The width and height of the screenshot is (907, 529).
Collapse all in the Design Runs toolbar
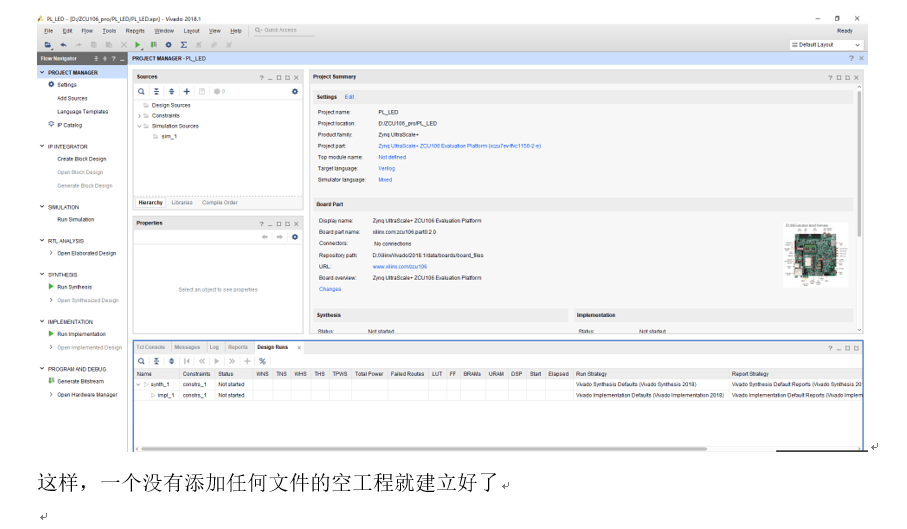pyautogui.click(x=156, y=361)
